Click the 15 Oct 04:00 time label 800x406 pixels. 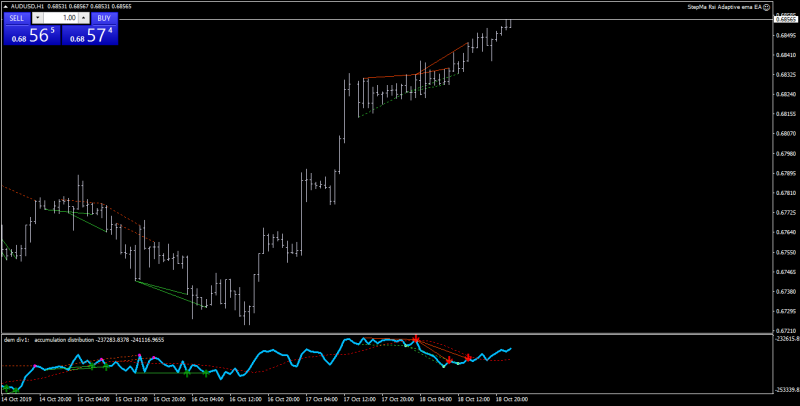(x=93, y=399)
